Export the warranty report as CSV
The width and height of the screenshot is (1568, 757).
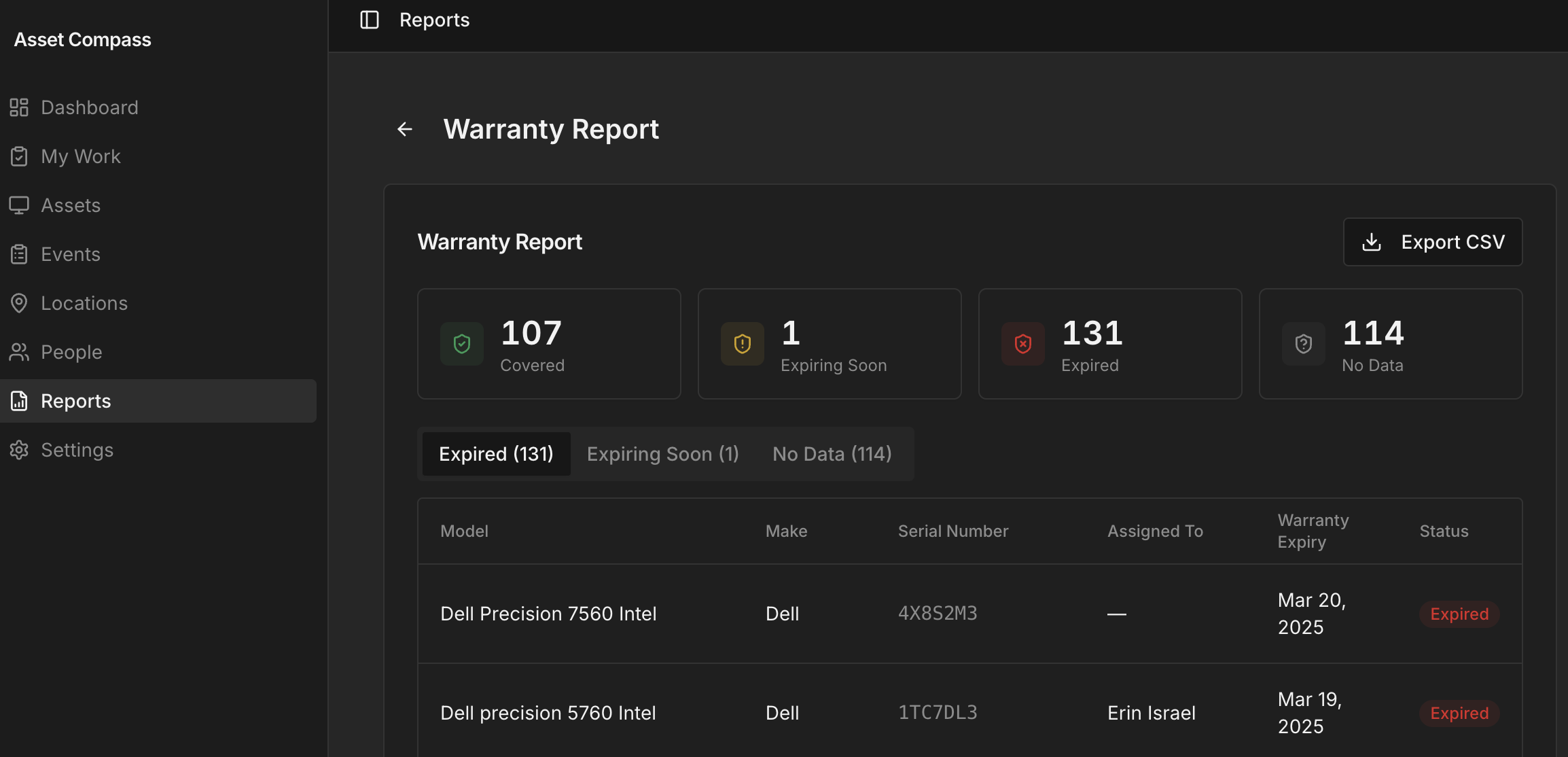pos(1433,242)
